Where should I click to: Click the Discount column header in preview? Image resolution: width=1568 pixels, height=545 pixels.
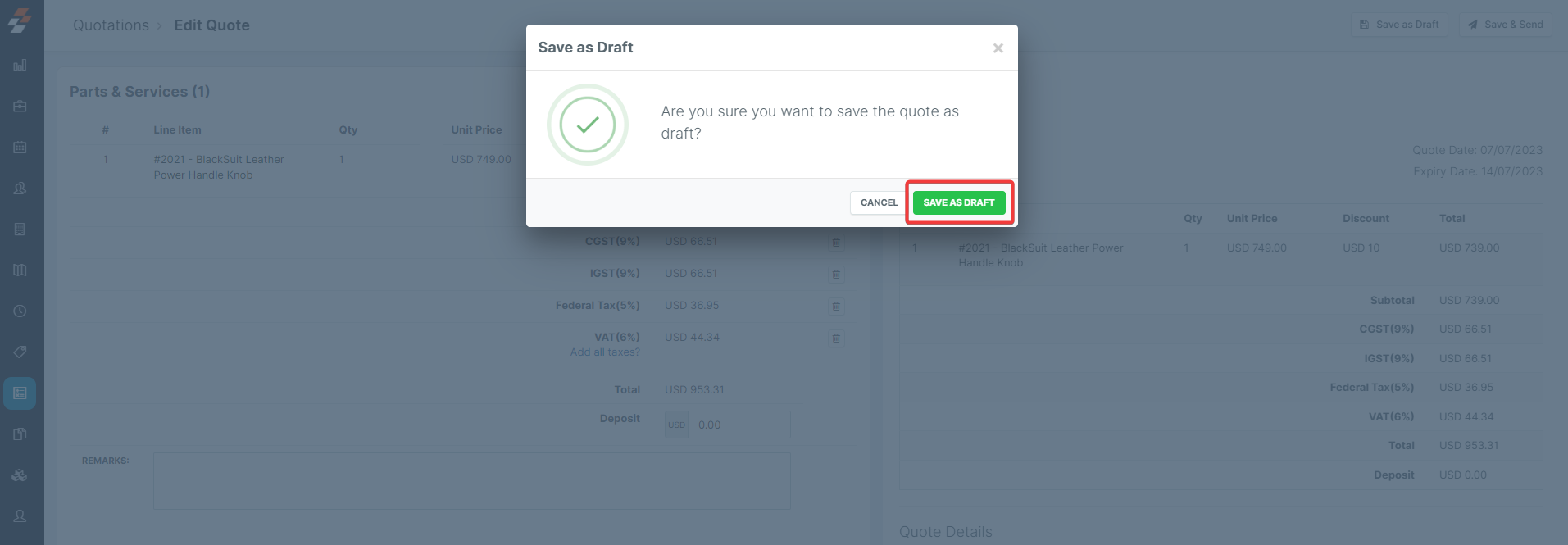pyautogui.click(x=1366, y=219)
